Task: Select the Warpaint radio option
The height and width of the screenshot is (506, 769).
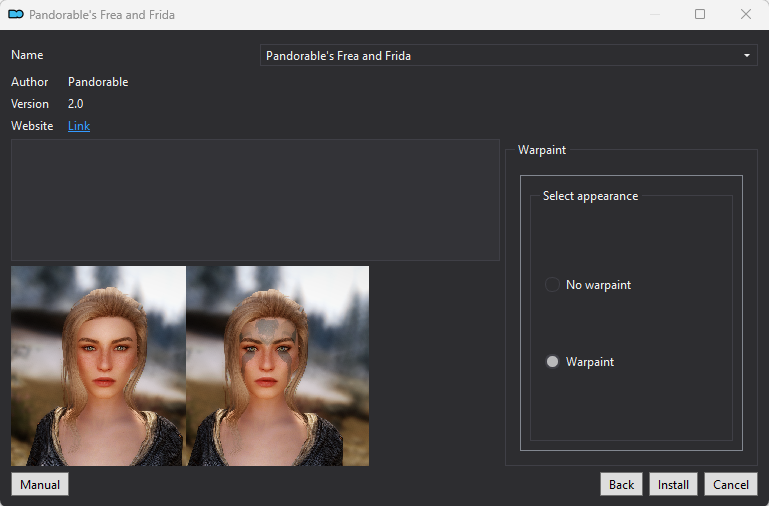Action: click(579, 362)
